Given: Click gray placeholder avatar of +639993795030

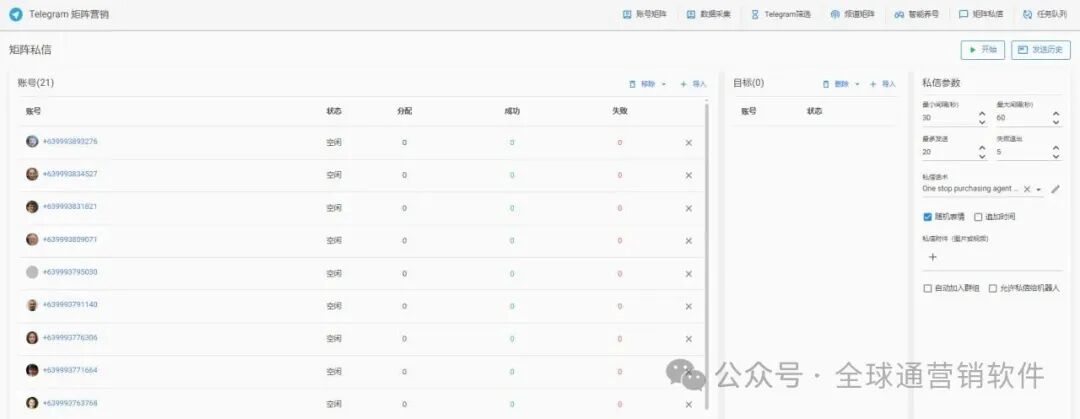Looking at the screenshot, I should [x=32, y=272].
